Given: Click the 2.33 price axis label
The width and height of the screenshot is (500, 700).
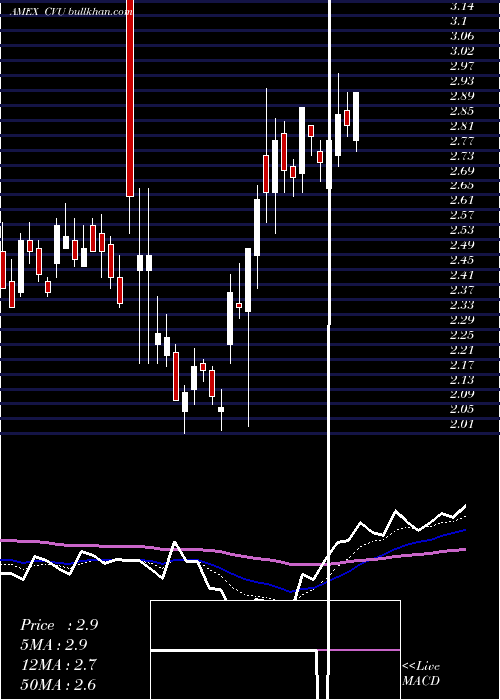Looking at the screenshot, I should 462,305.
